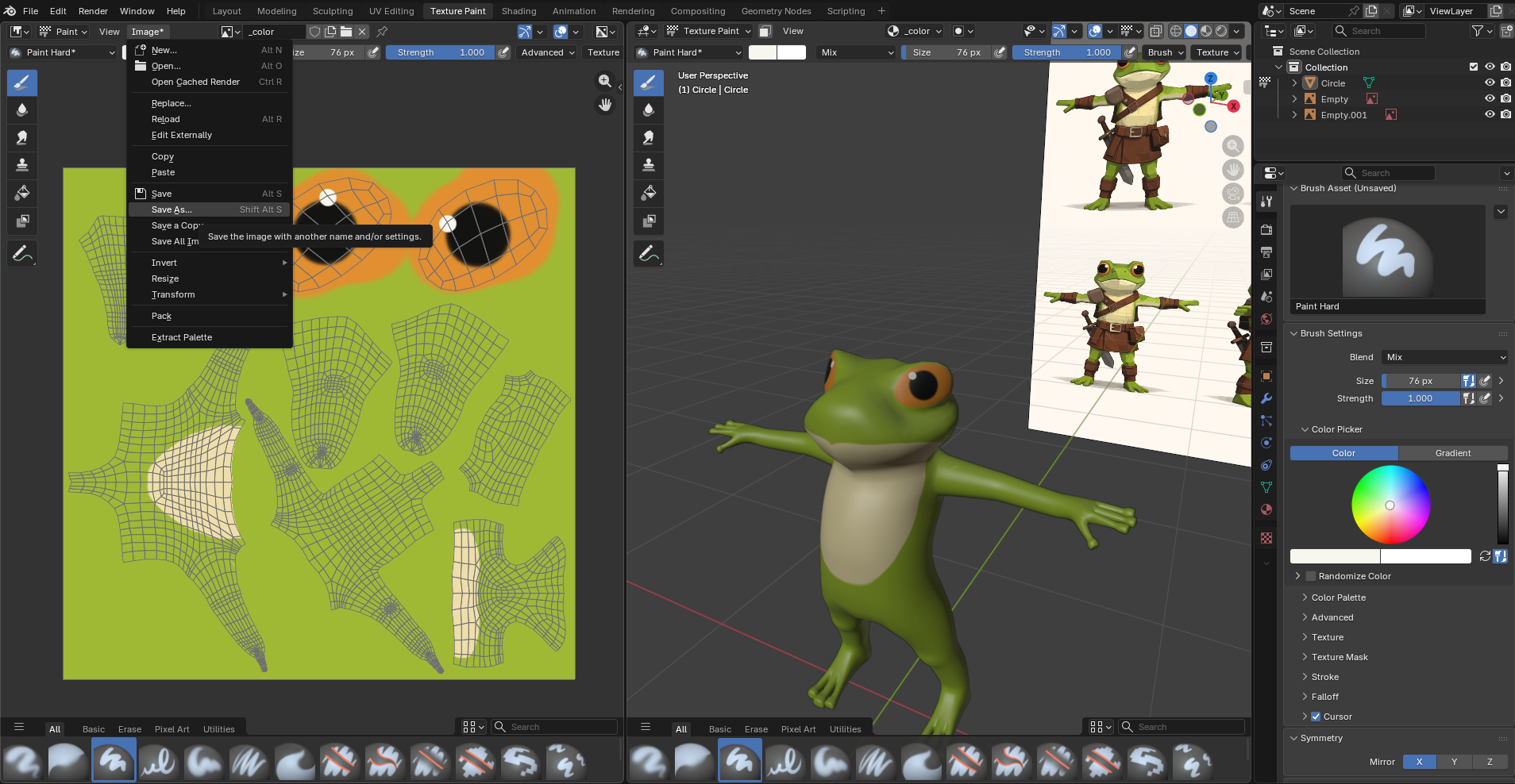The height and width of the screenshot is (784, 1515).
Task: Expand the Falloff section
Action: [x=1324, y=697]
